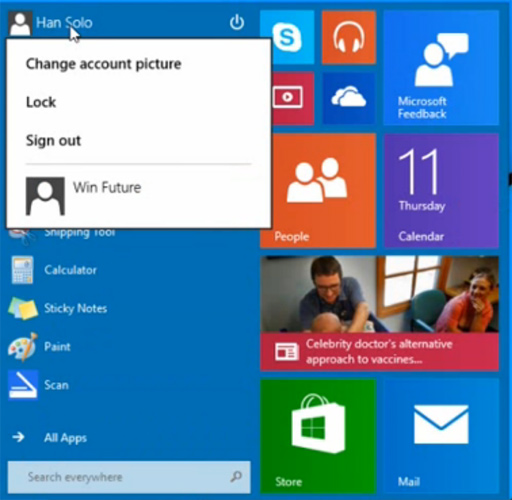
Task: Click the search magnifier icon
Action: tap(236, 477)
